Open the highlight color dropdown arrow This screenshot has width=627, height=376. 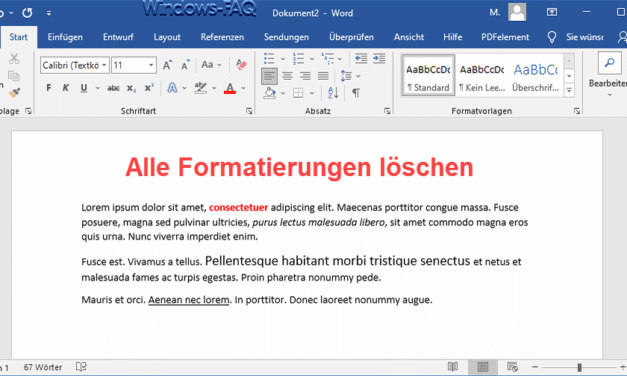[214, 88]
